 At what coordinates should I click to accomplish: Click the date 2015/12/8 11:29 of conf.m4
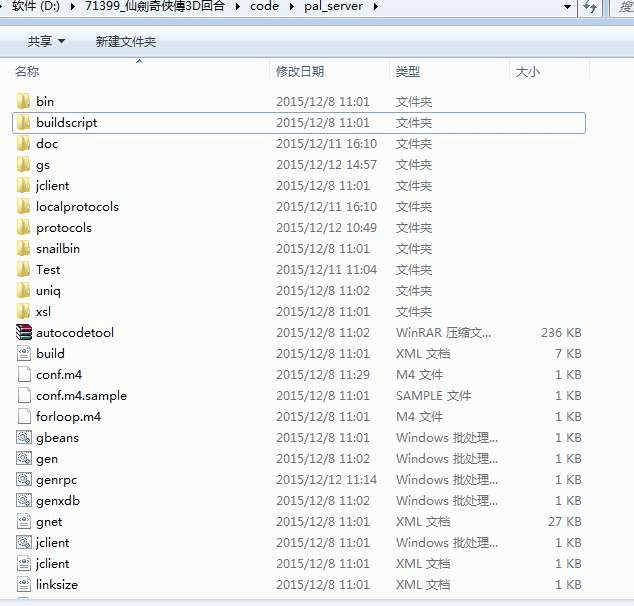tap(323, 374)
